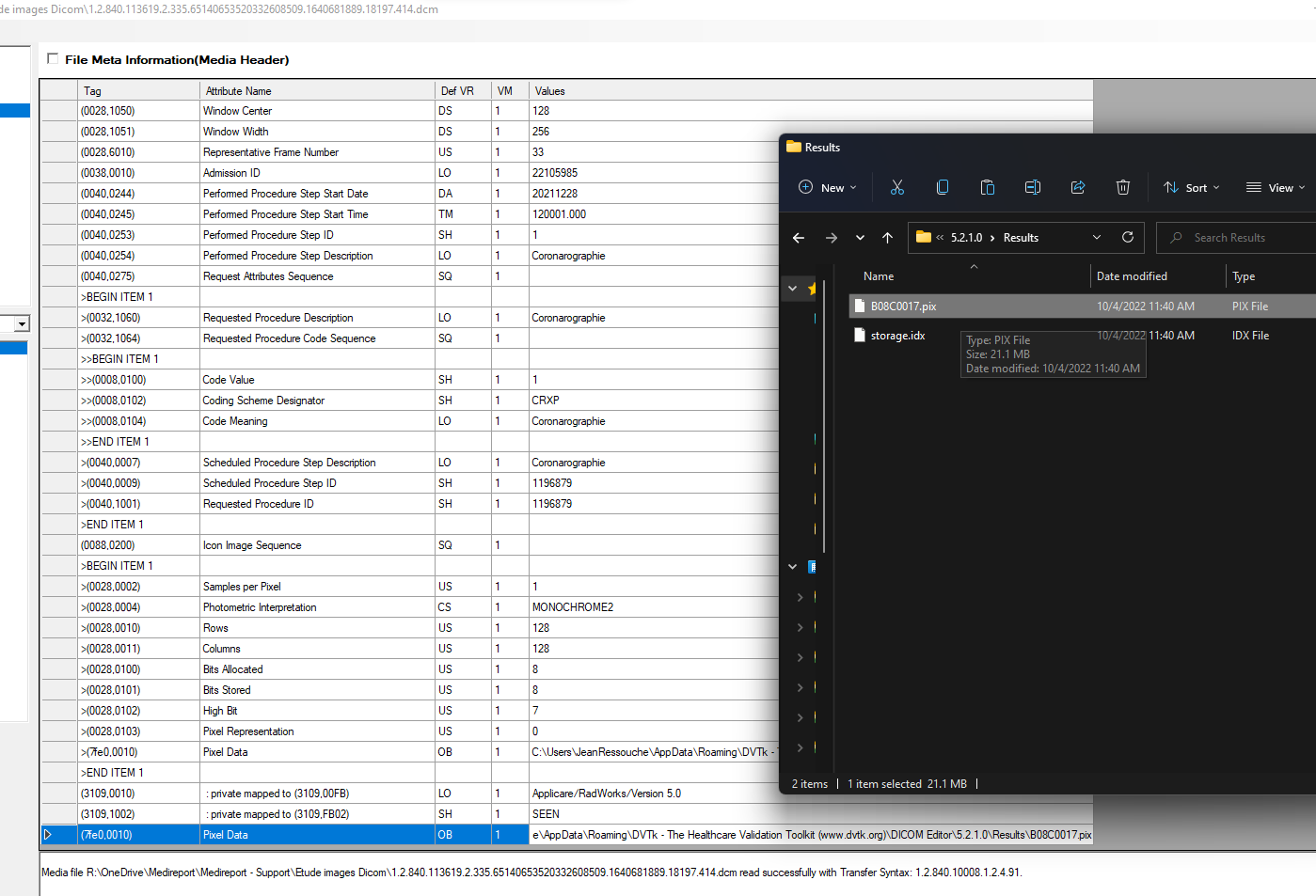Viewport: 1316px width, 896px height.
Task: Toggle File Meta Information (Media Header) checkbox
Action: pos(53,58)
